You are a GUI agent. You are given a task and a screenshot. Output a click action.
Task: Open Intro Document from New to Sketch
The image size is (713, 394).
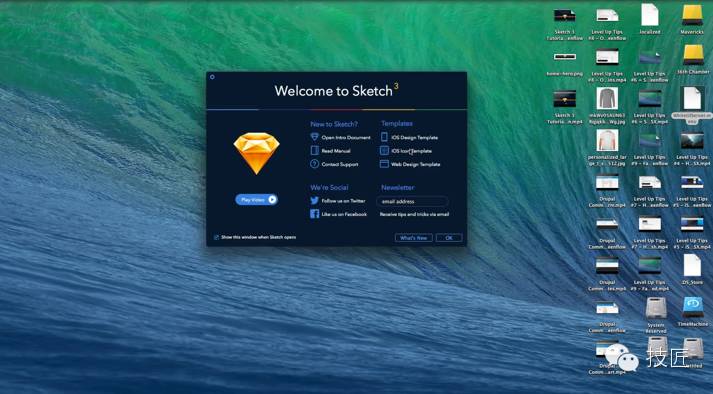pos(341,137)
